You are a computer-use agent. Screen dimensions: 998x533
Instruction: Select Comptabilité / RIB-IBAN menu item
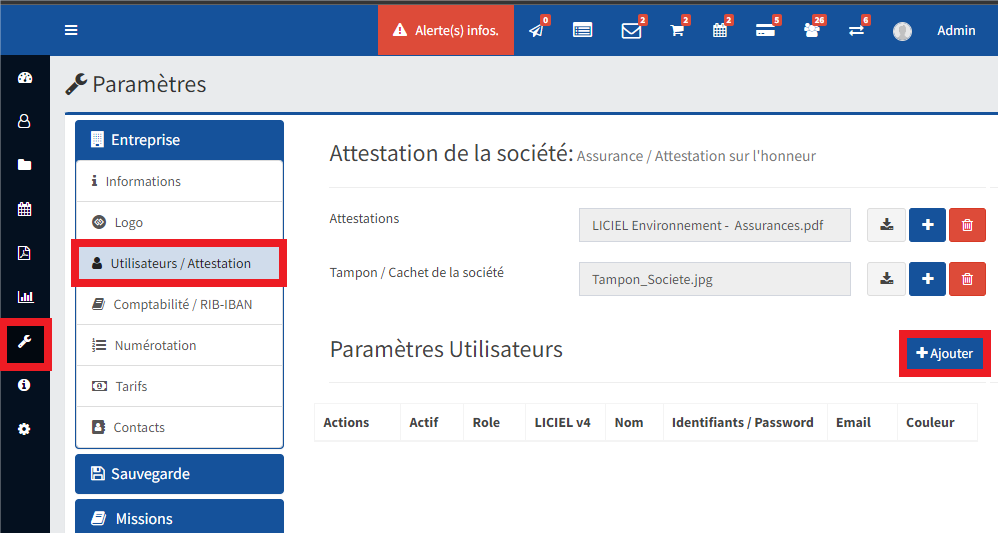(x=182, y=304)
